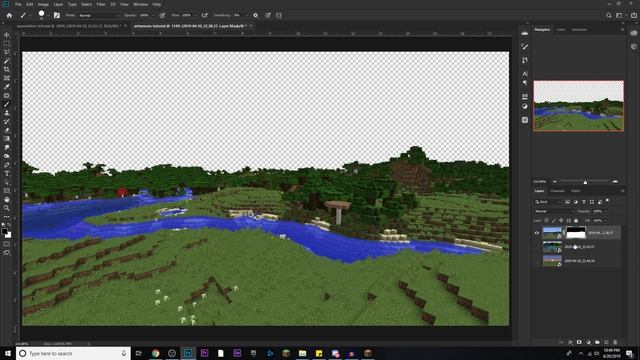Image resolution: width=640 pixels, height=360 pixels.
Task: Hide the top masked layer eye icon
Action: coord(537,233)
